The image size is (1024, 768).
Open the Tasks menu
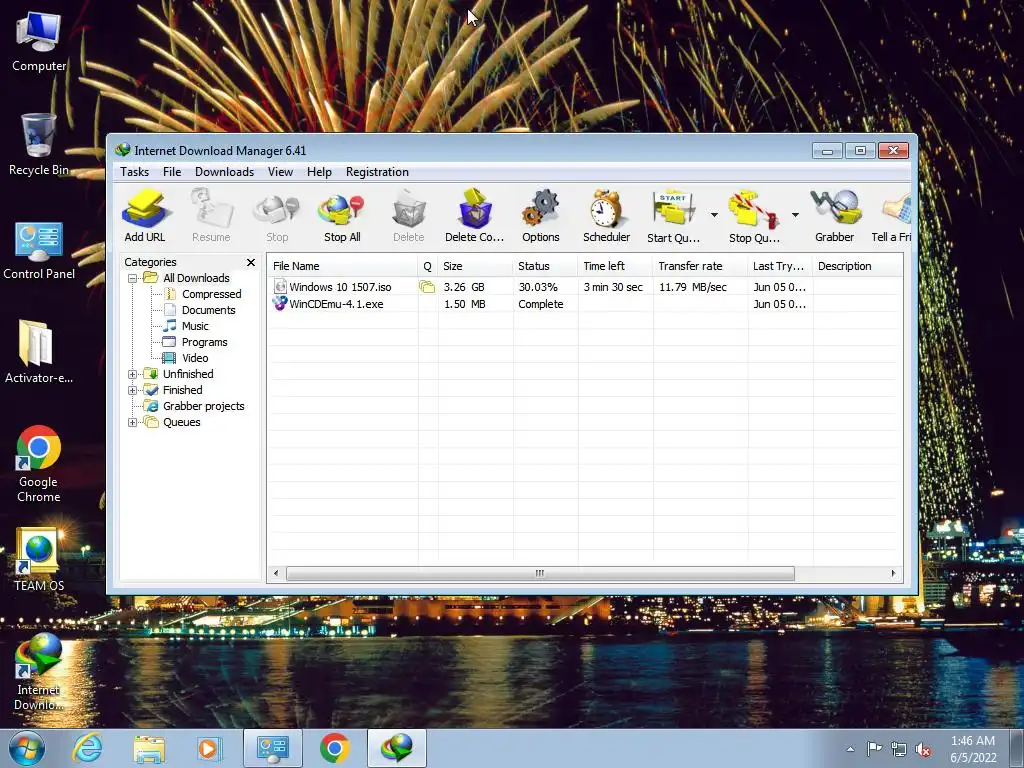(135, 172)
